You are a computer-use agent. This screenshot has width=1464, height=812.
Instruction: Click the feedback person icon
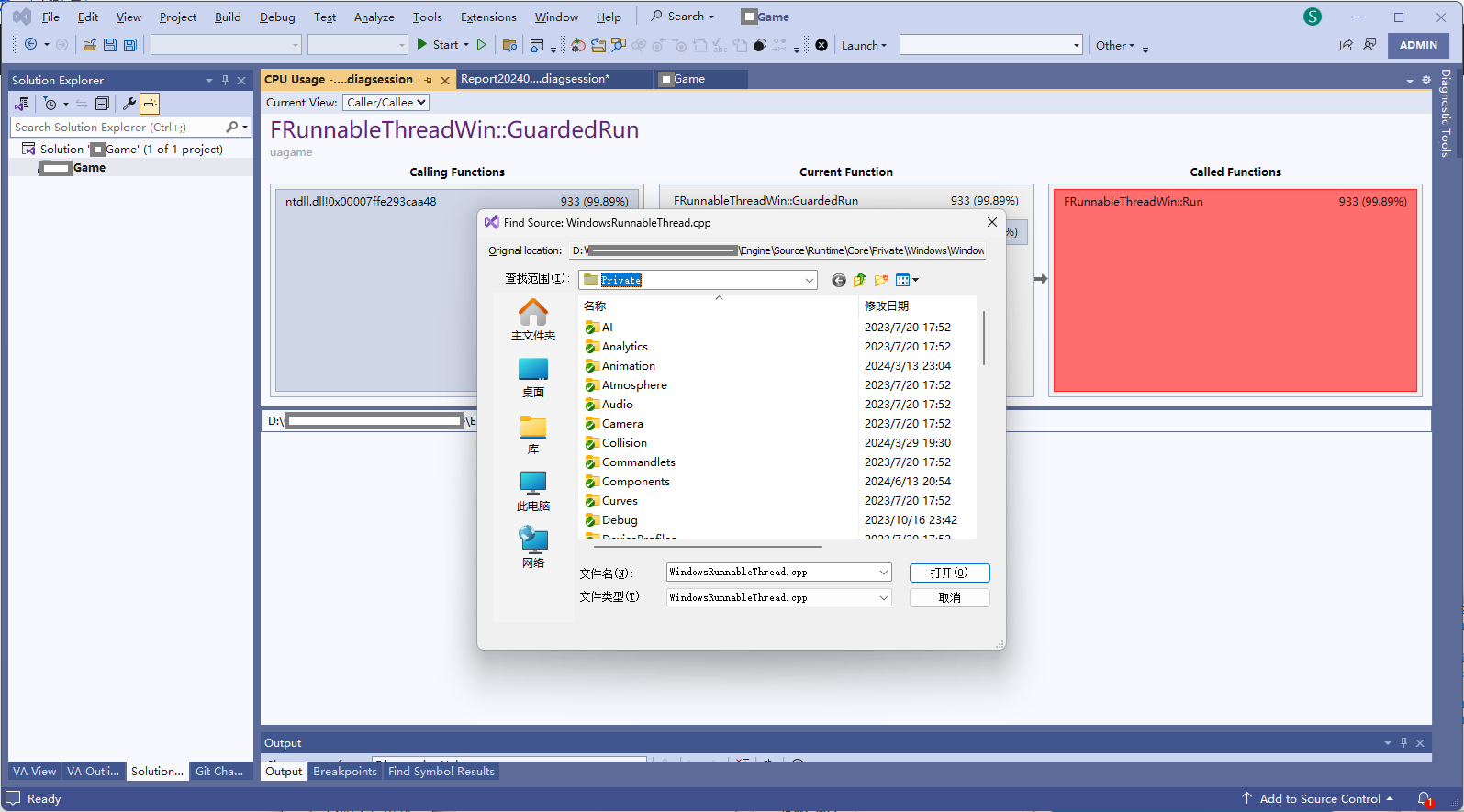[x=1369, y=44]
